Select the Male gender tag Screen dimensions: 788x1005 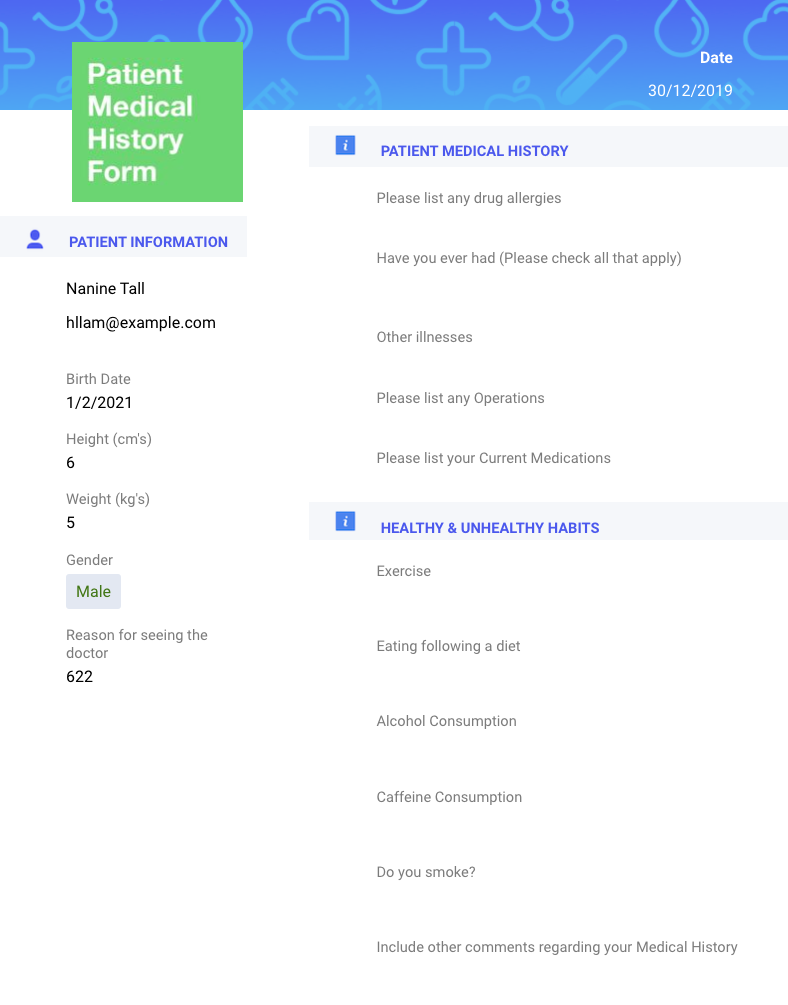coord(93,591)
